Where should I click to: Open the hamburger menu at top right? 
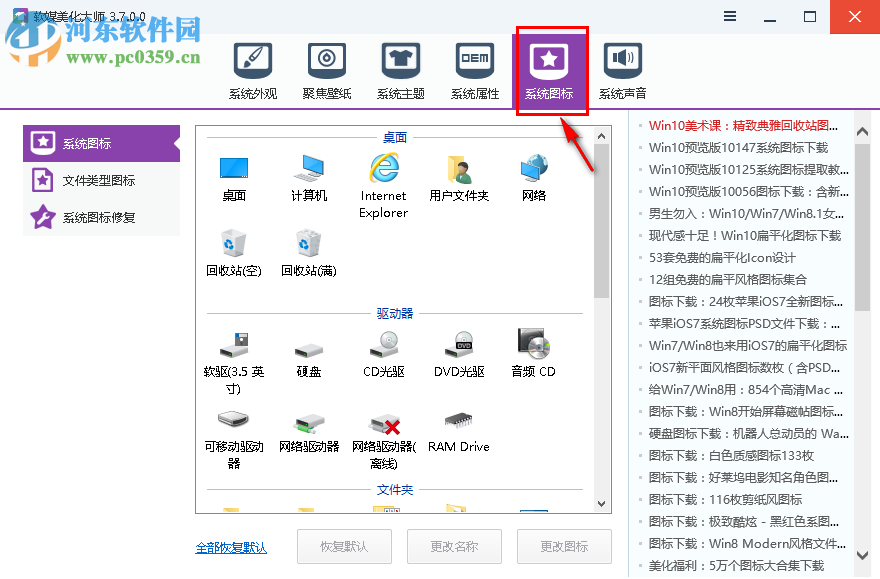(x=729, y=16)
